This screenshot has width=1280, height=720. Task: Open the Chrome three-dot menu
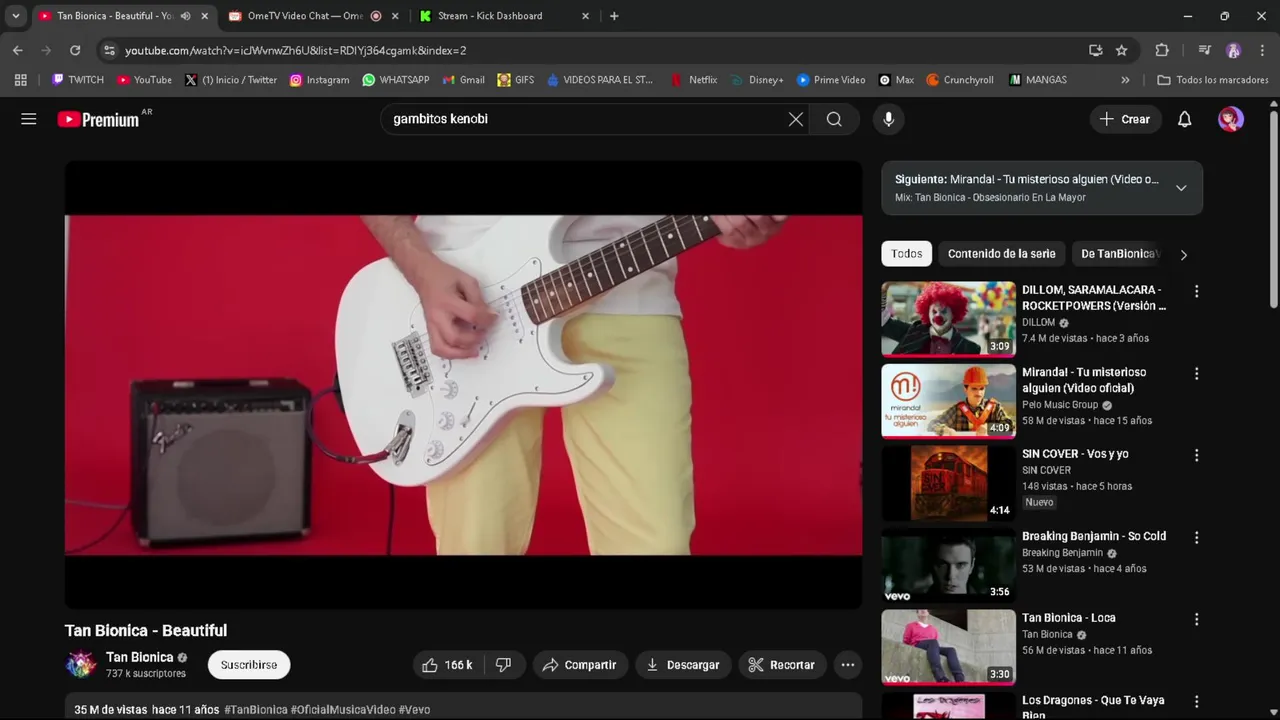click(x=1262, y=50)
